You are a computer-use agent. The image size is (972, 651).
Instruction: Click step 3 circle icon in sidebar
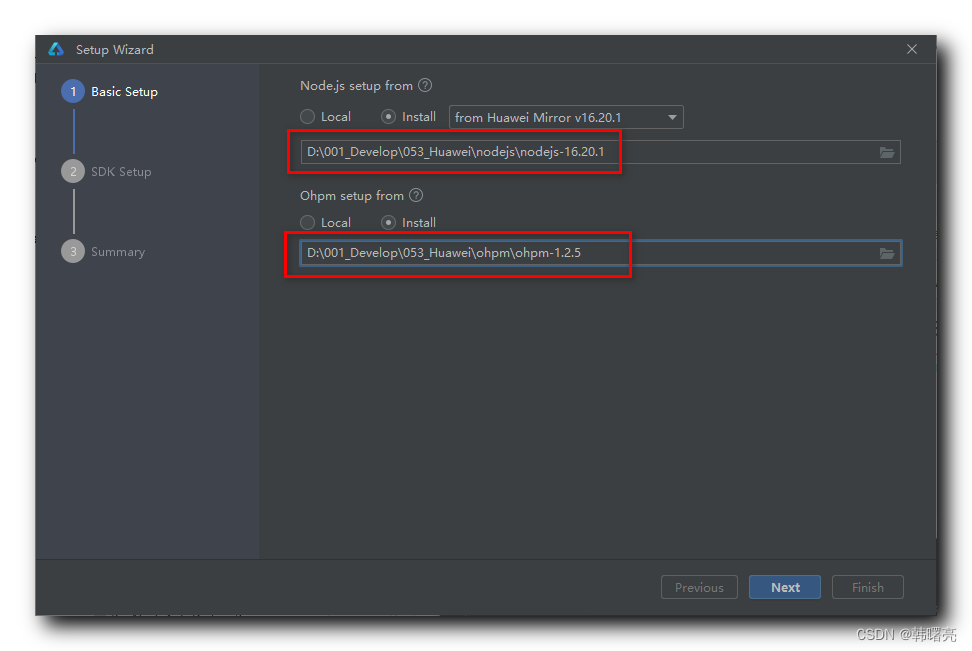pos(72,252)
